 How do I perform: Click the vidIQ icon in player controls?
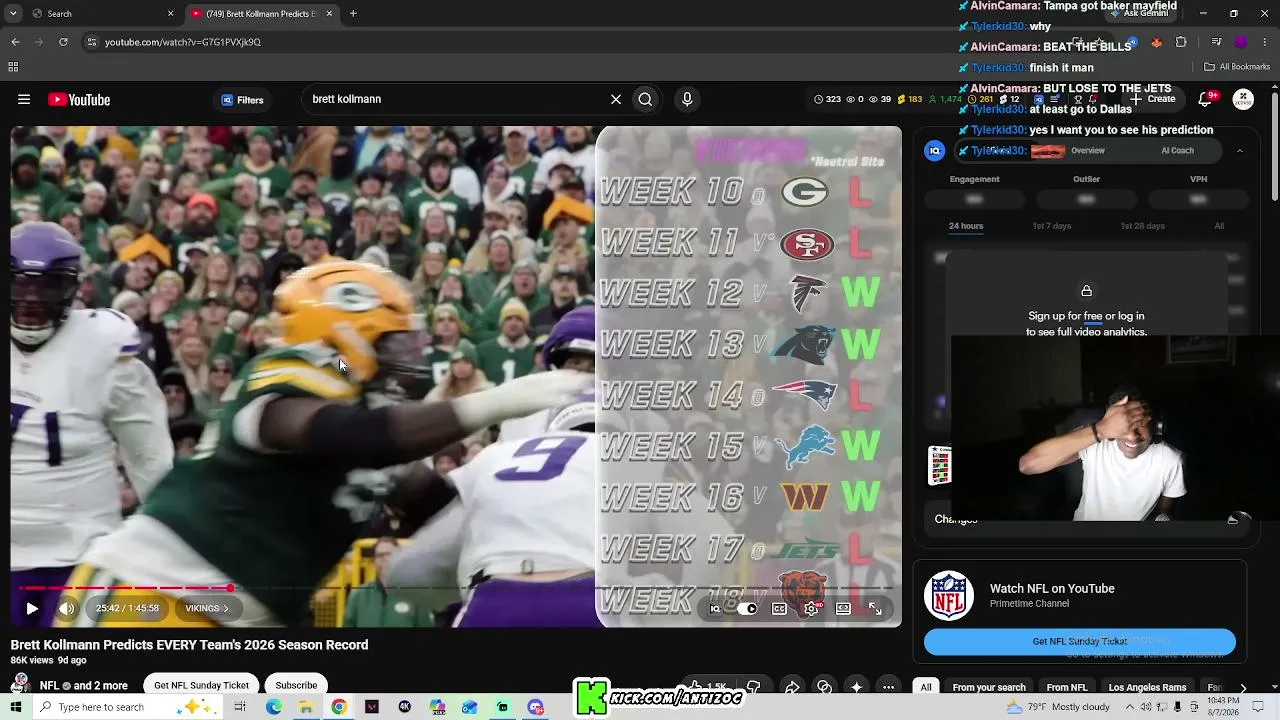click(715, 608)
